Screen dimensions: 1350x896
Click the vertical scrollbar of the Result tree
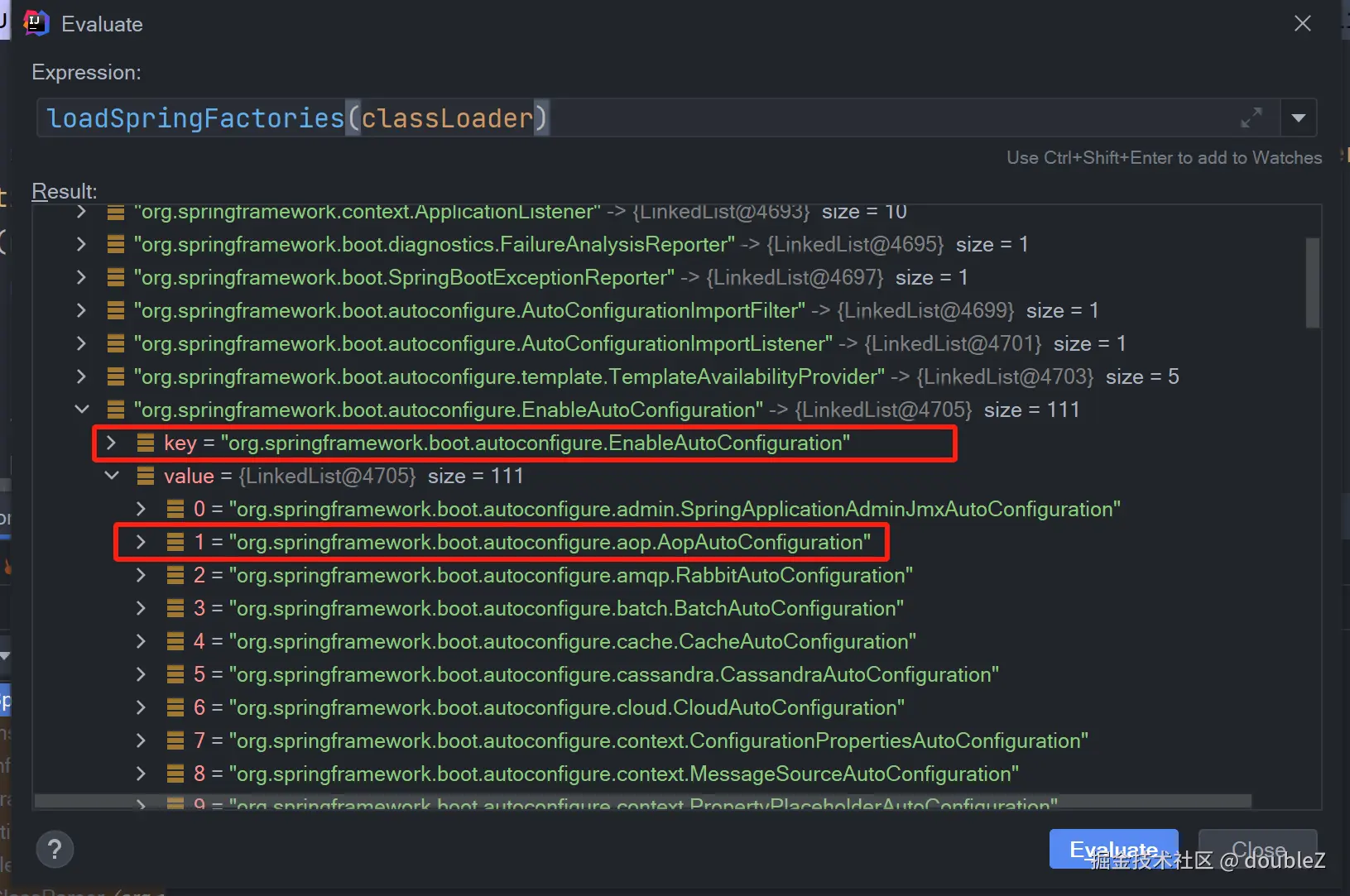coord(1313,283)
